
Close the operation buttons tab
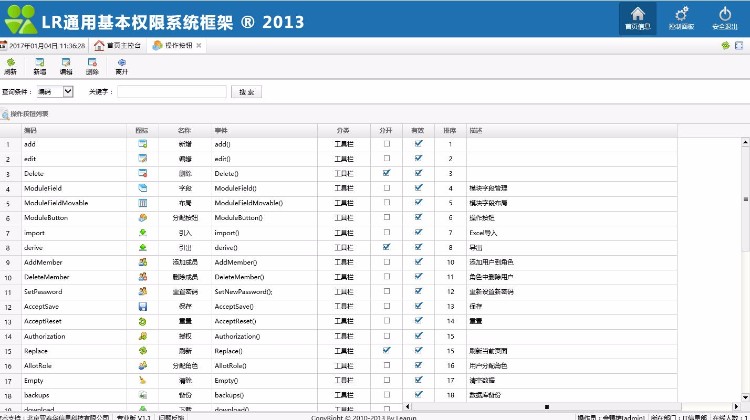(x=199, y=45)
